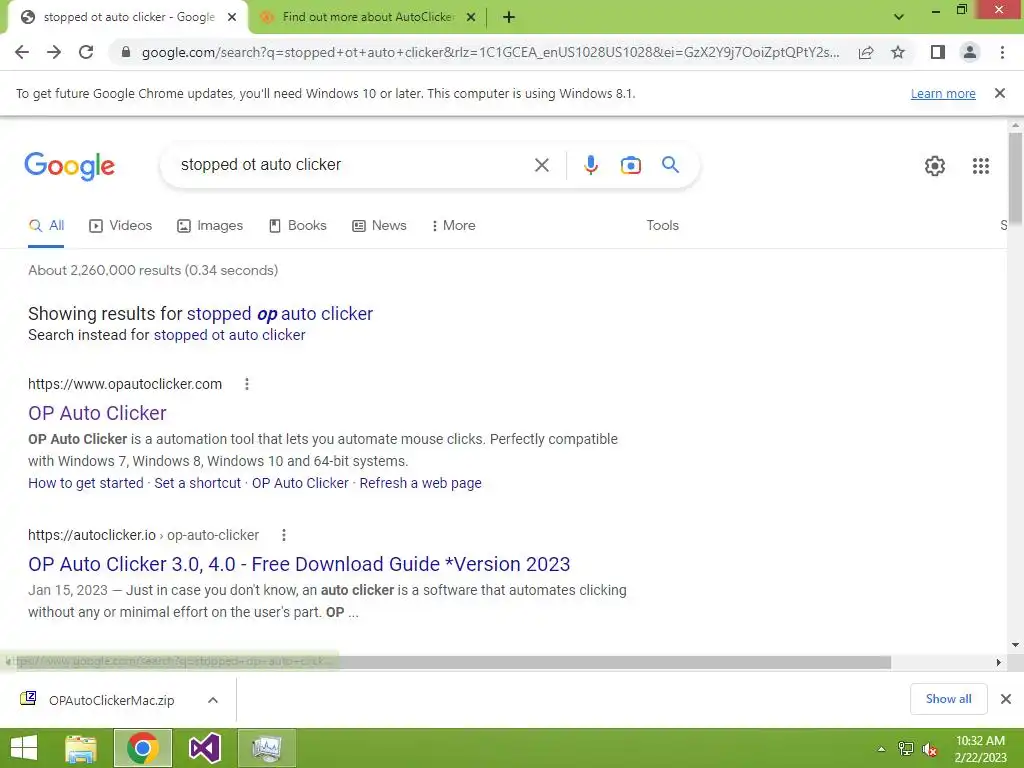This screenshot has width=1024, height=768.
Task: Open the Google apps grid
Action: [x=980, y=166]
